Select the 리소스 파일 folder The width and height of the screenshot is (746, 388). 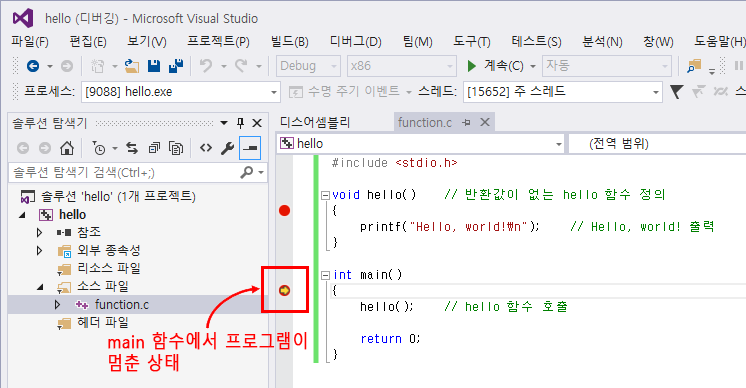(109, 268)
